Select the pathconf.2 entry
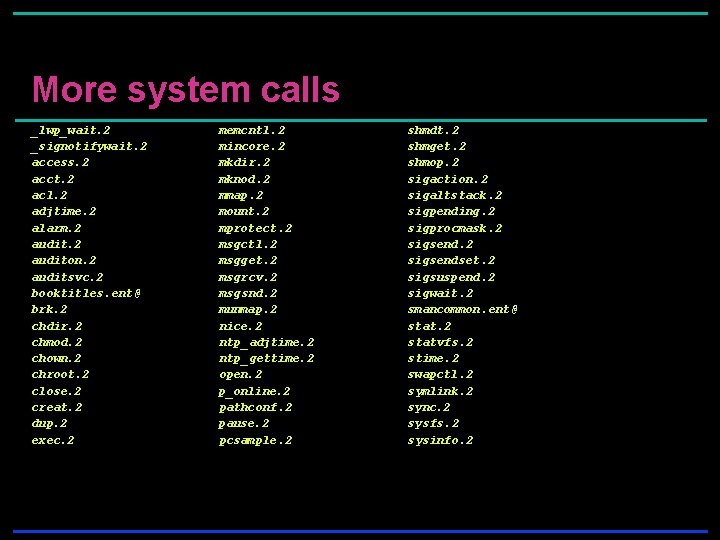This screenshot has height=540, width=720. (256, 408)
